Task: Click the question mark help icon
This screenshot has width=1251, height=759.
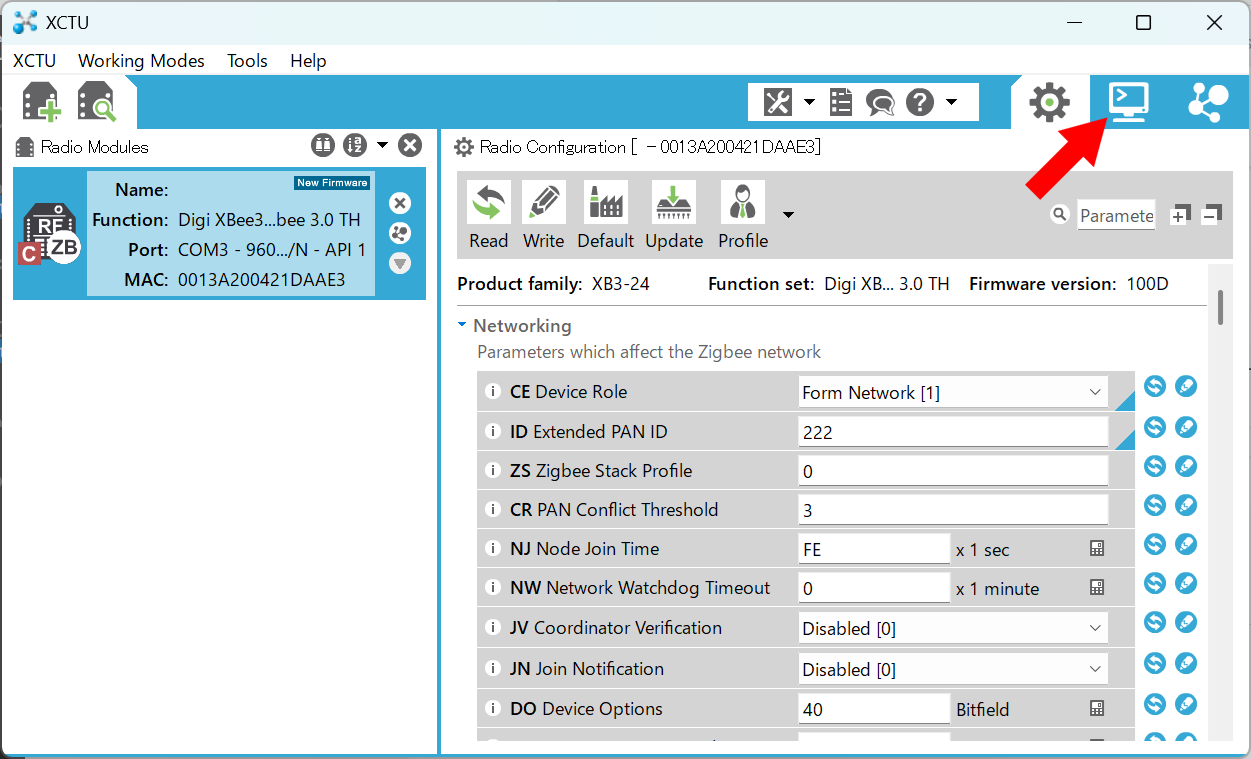Action: coord(920,102)
